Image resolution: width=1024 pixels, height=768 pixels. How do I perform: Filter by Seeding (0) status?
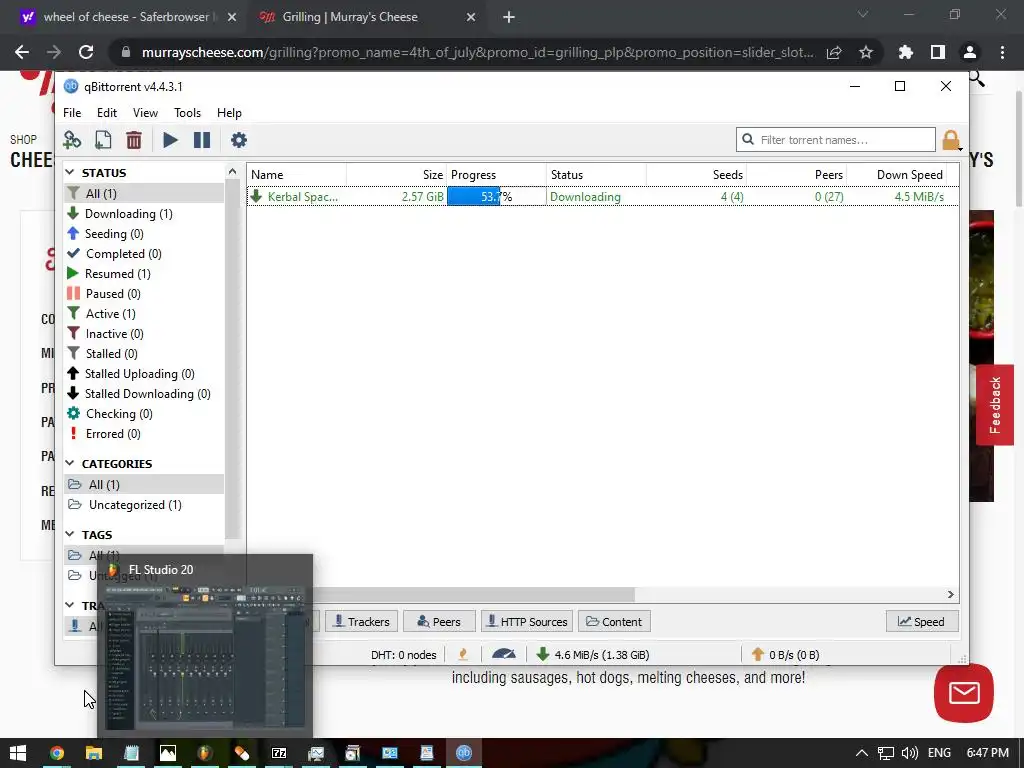pos(144,234)
